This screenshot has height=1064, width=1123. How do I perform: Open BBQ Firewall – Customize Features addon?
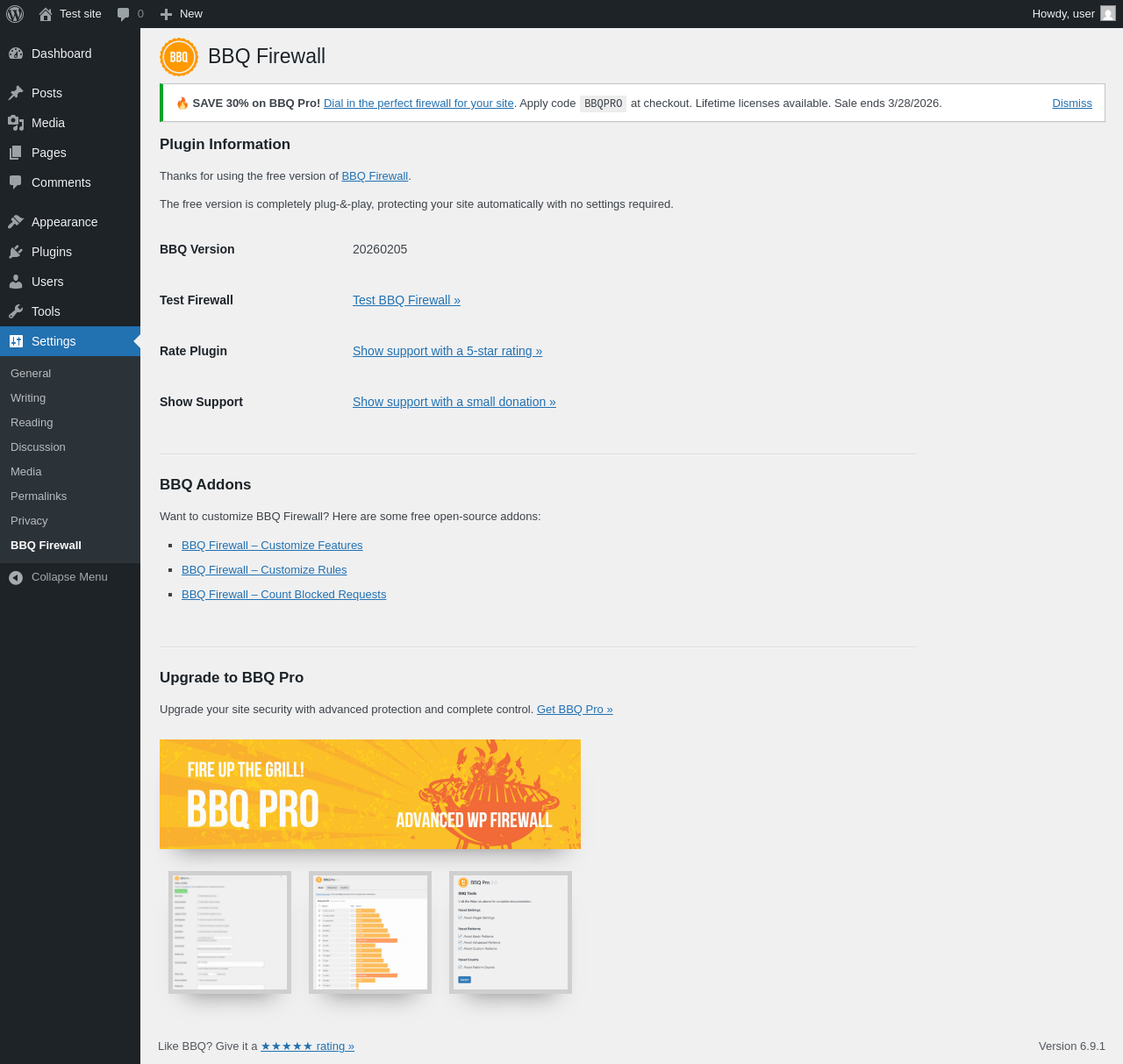coord(272,546)
